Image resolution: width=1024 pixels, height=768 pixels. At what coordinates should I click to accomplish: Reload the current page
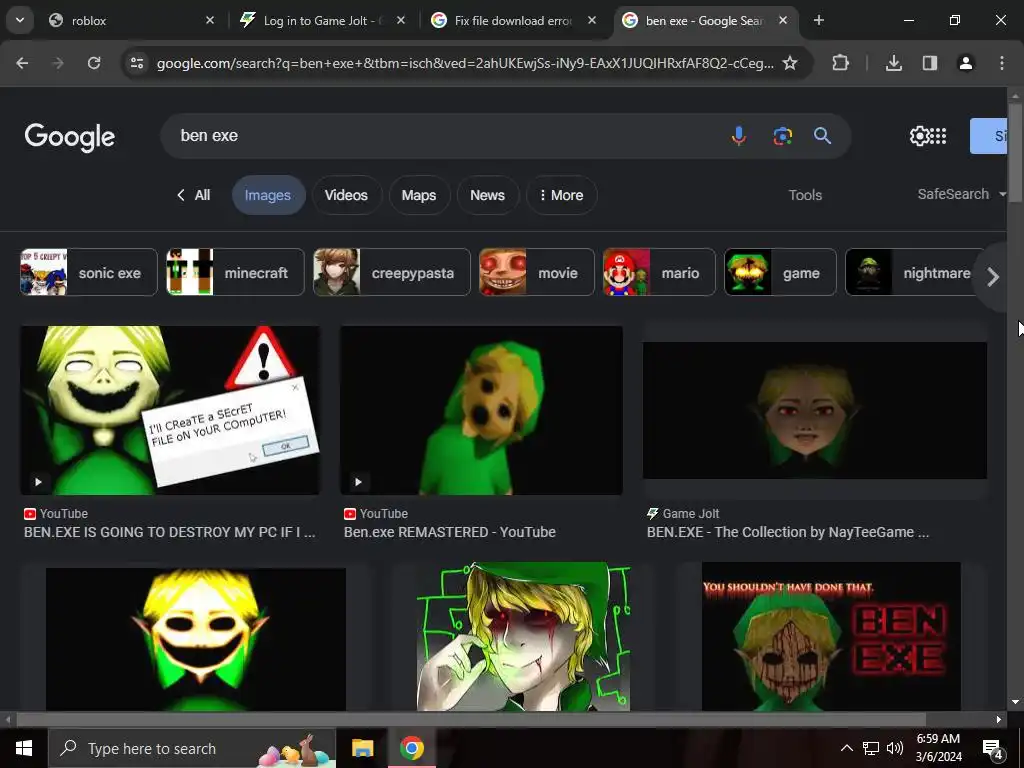(x=94, y=63)
